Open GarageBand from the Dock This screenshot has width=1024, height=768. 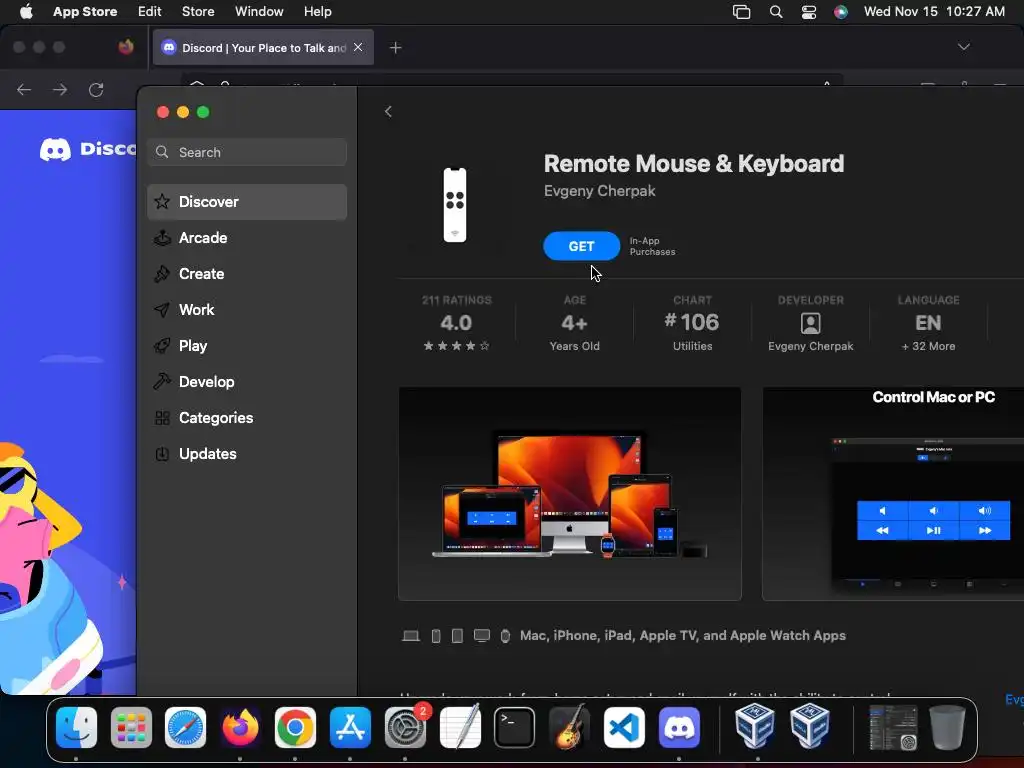tap(569, 728)
